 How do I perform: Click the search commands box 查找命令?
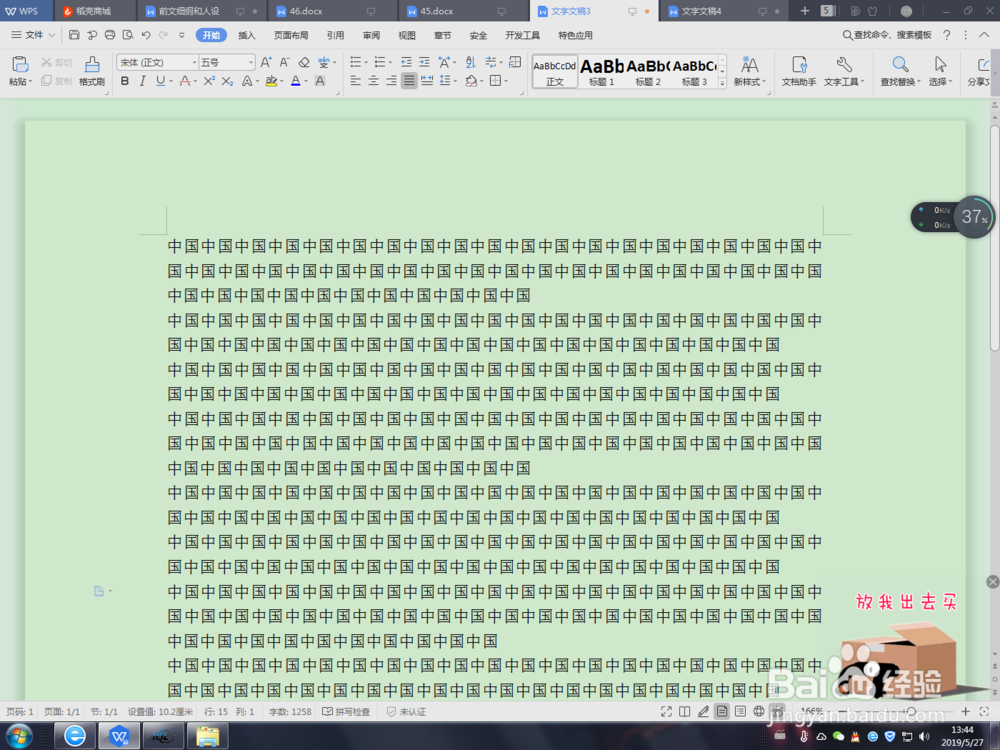tap(887, 35)
